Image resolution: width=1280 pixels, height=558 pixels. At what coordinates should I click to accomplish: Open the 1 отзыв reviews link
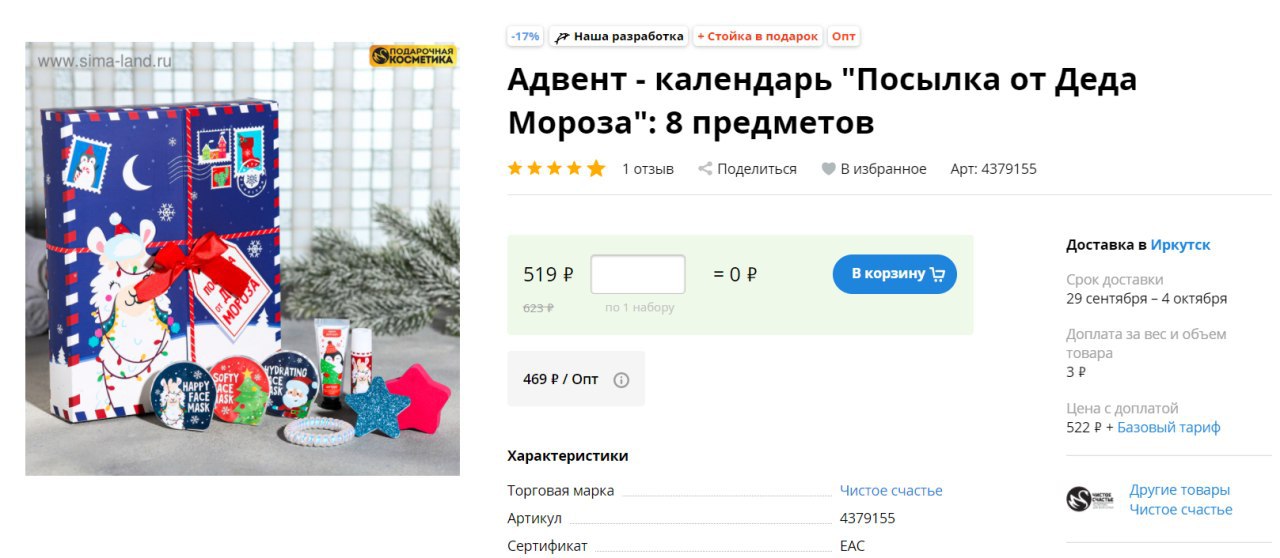tap(648, 169)
